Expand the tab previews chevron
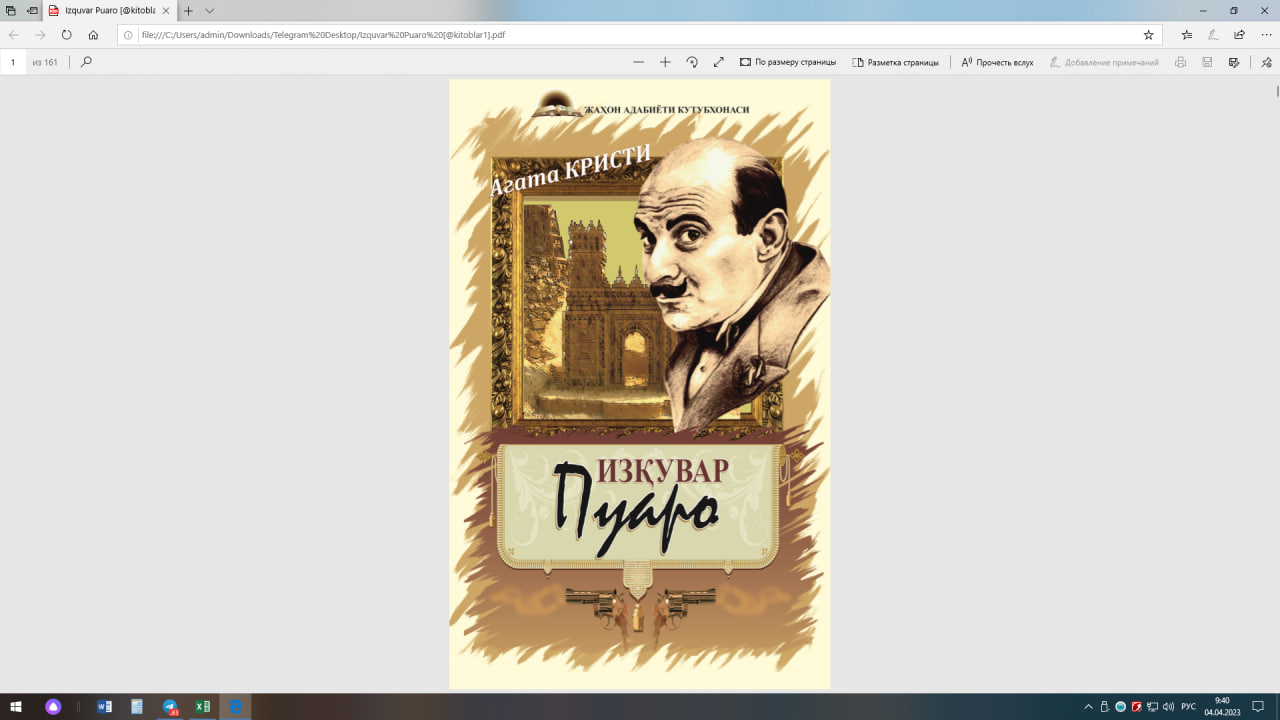Screen dimensions: 1280x720 pos(209,10)
